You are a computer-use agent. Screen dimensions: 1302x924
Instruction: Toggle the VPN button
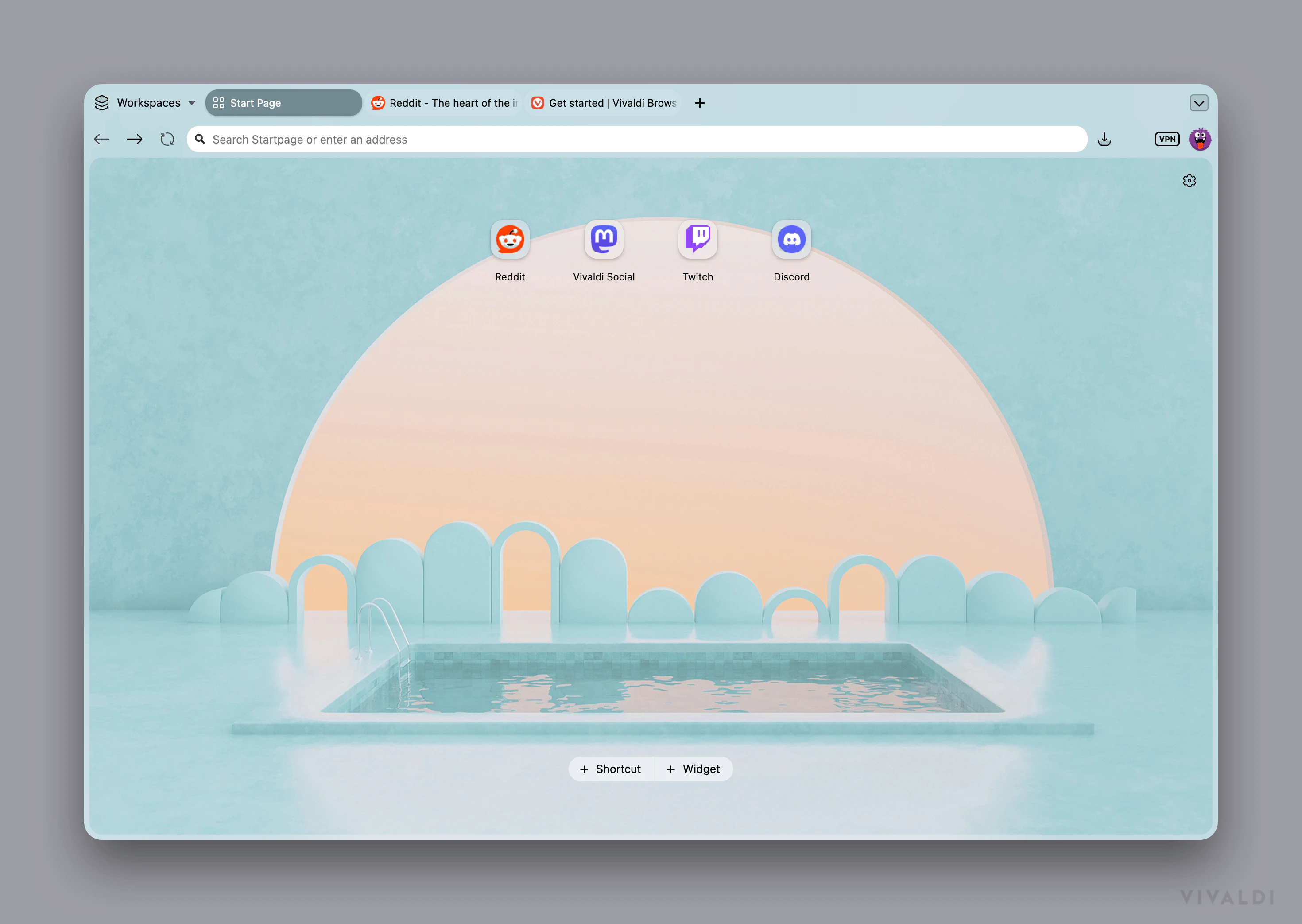click(x=1166, y=140)
